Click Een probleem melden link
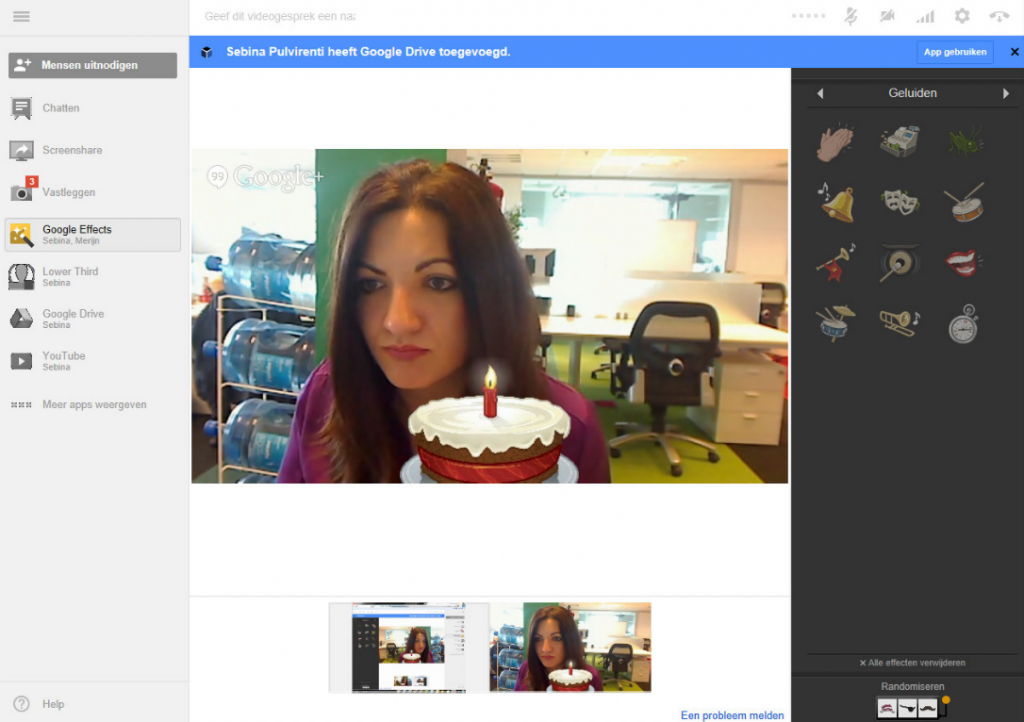1024x722 pixels. [x=732, y=715]
